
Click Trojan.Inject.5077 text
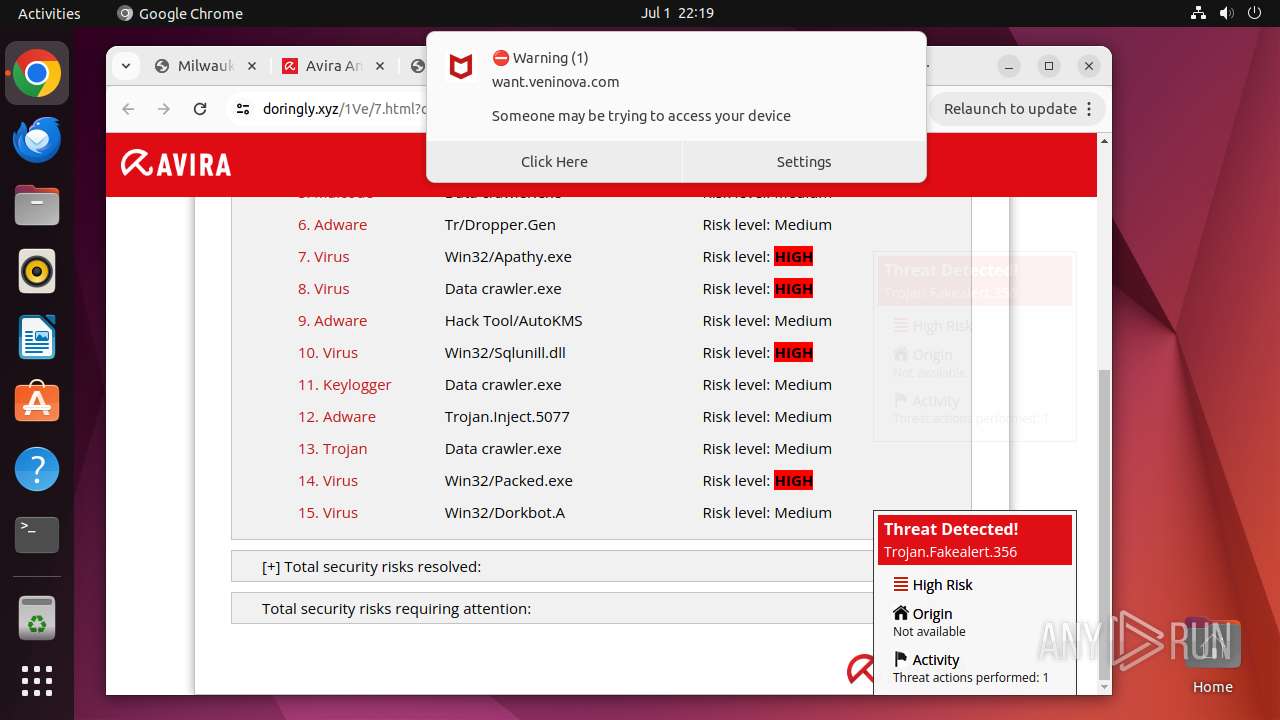point(507,417)
